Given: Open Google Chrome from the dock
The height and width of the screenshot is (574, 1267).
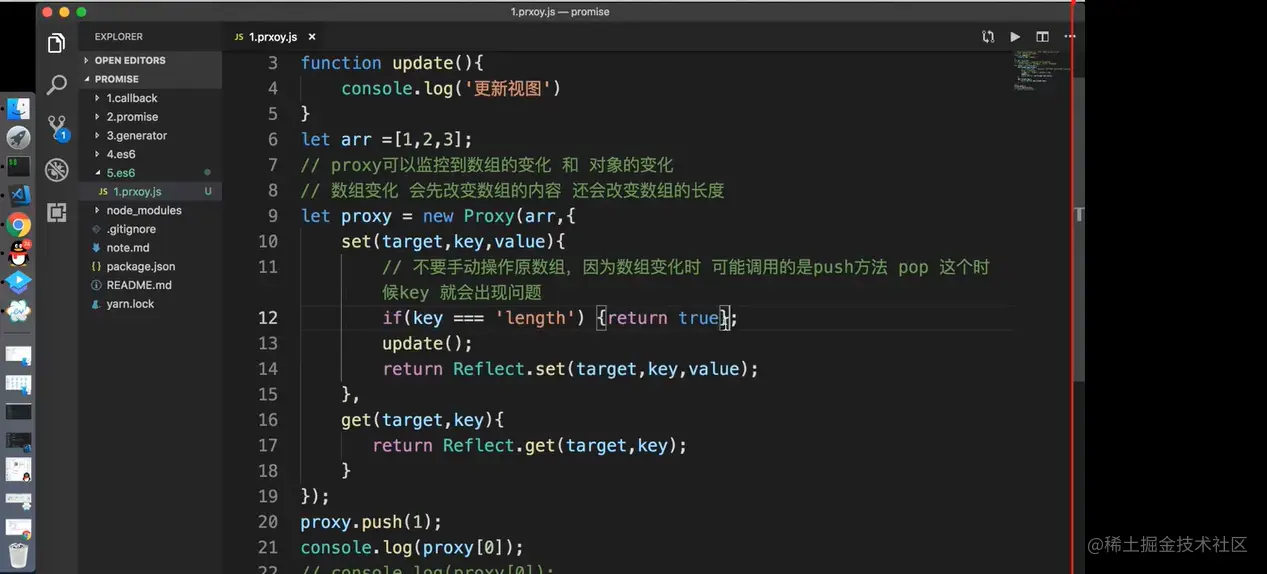Looking at the screenshot, I should pyautogui.click(x=18, y=225).
